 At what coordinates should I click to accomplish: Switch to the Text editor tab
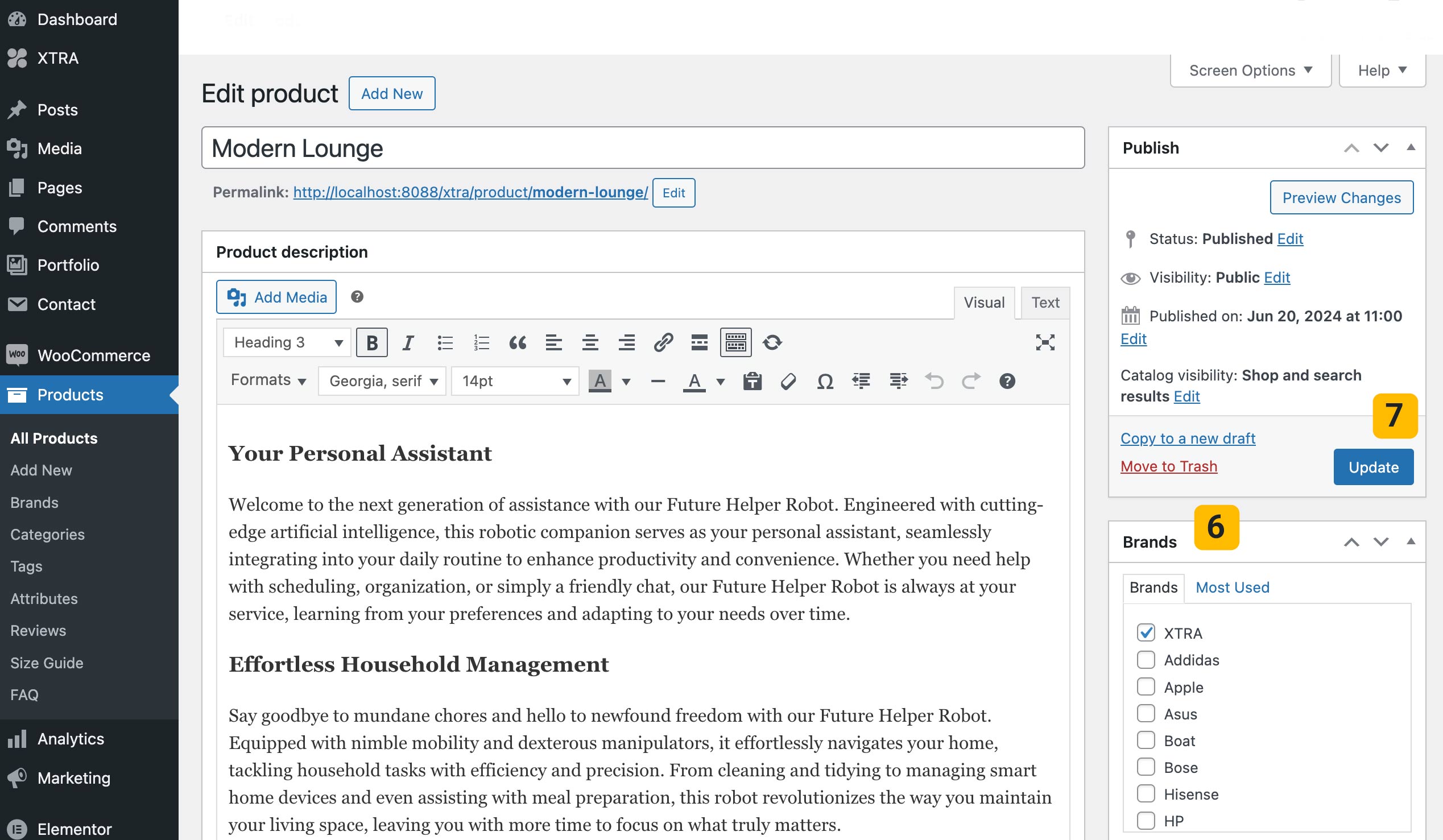[x=1044, y=303]
